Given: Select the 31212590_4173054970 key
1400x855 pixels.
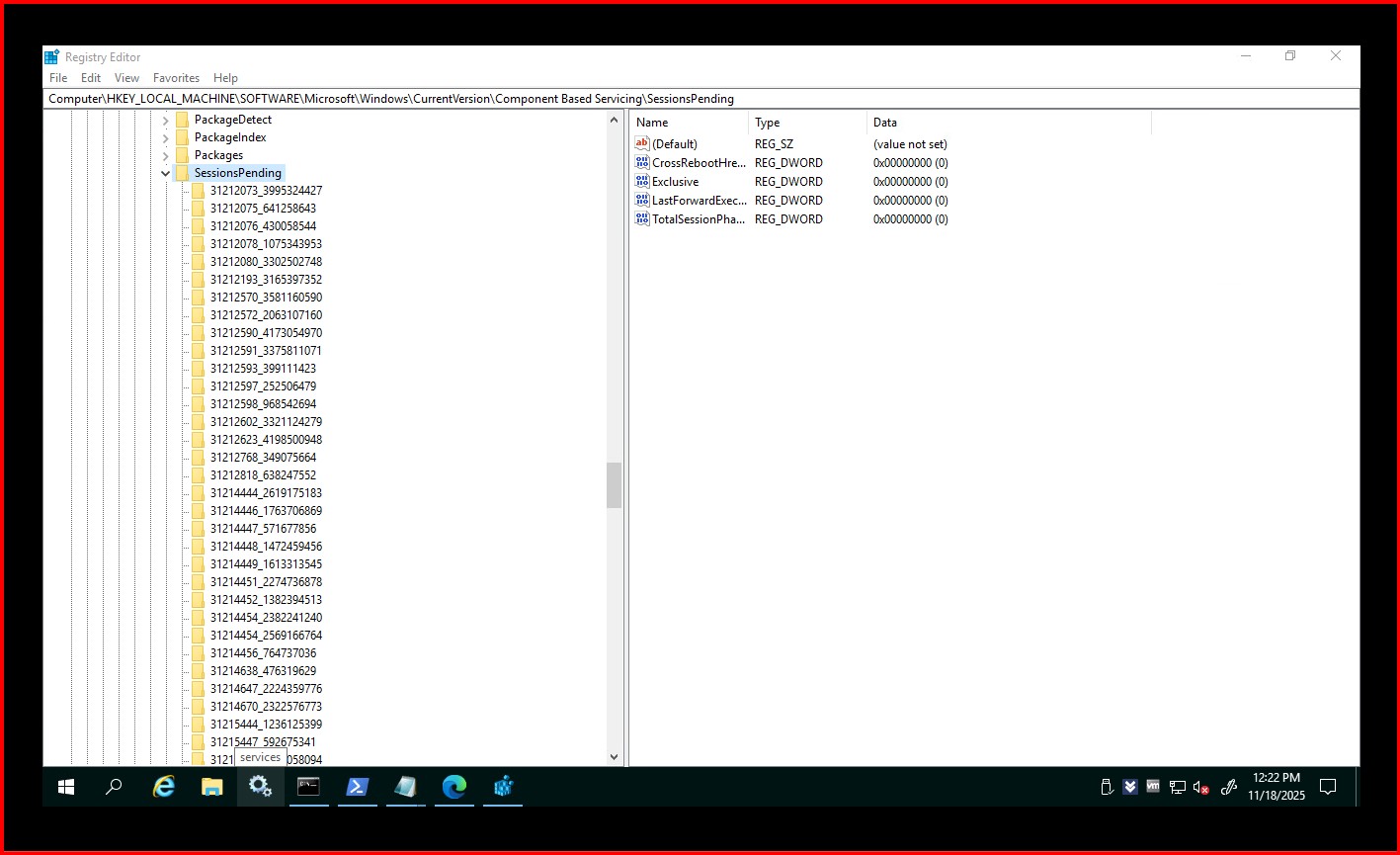Looking at the screenshot, I should (266, 333).
